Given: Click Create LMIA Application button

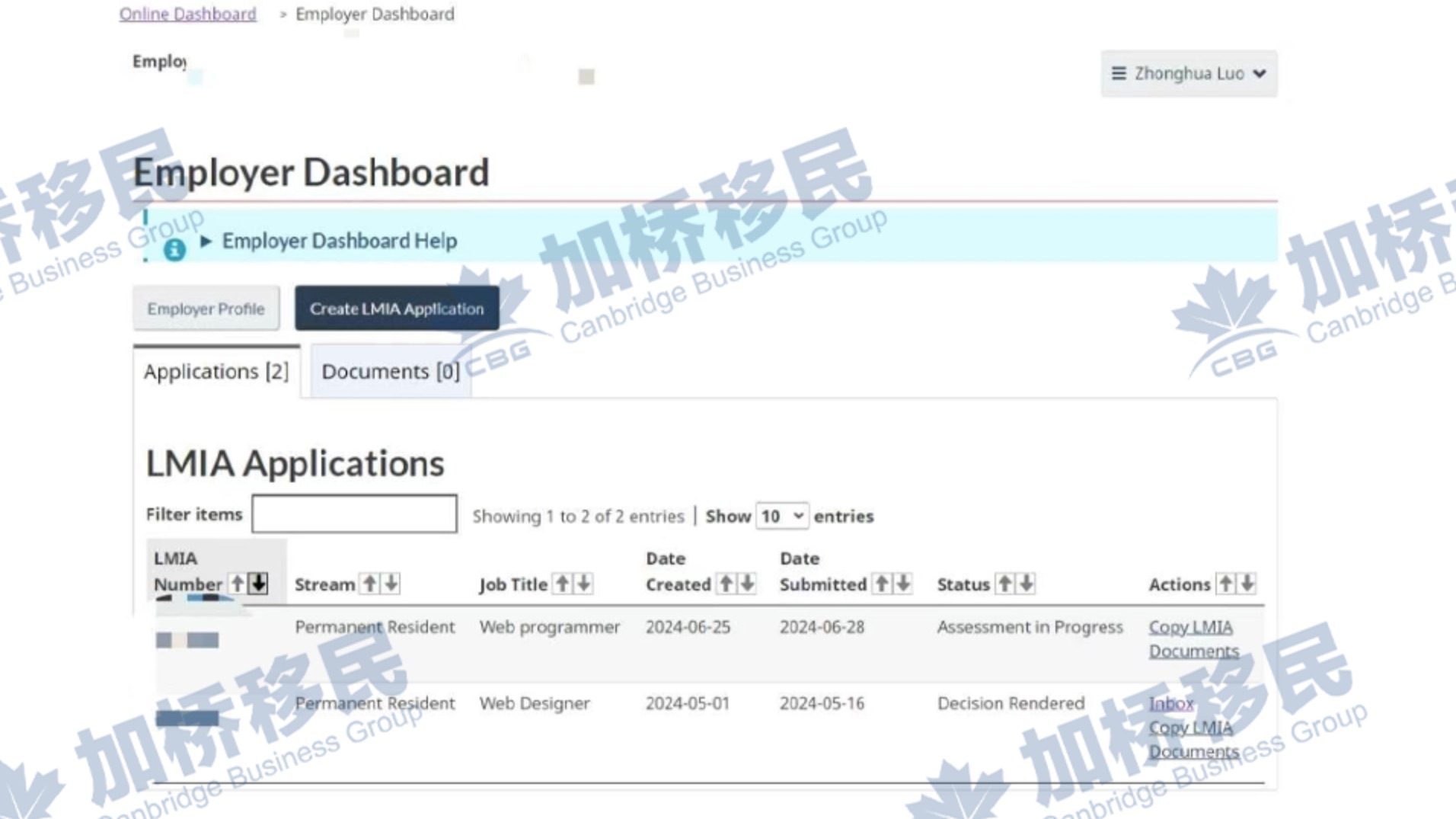Looking at the screenshot, I should tap(397, 309).
